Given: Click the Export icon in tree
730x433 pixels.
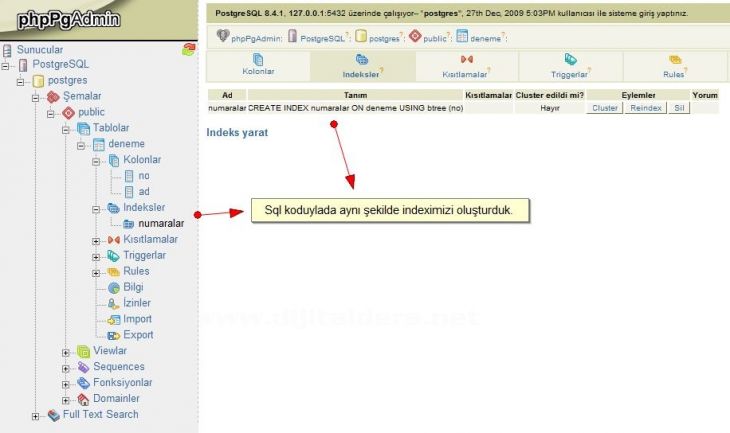Looking at the screenshot, I should [x=114, y=335].
